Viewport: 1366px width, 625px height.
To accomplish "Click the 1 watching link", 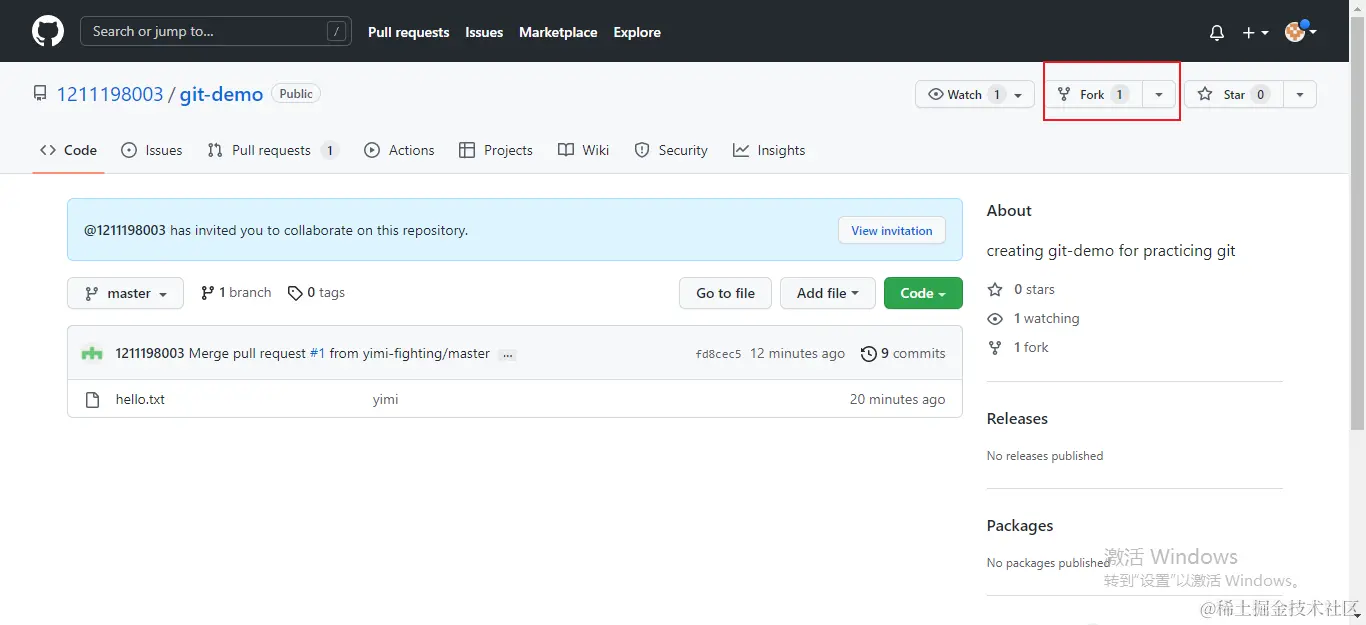I will pos(1033,318).
